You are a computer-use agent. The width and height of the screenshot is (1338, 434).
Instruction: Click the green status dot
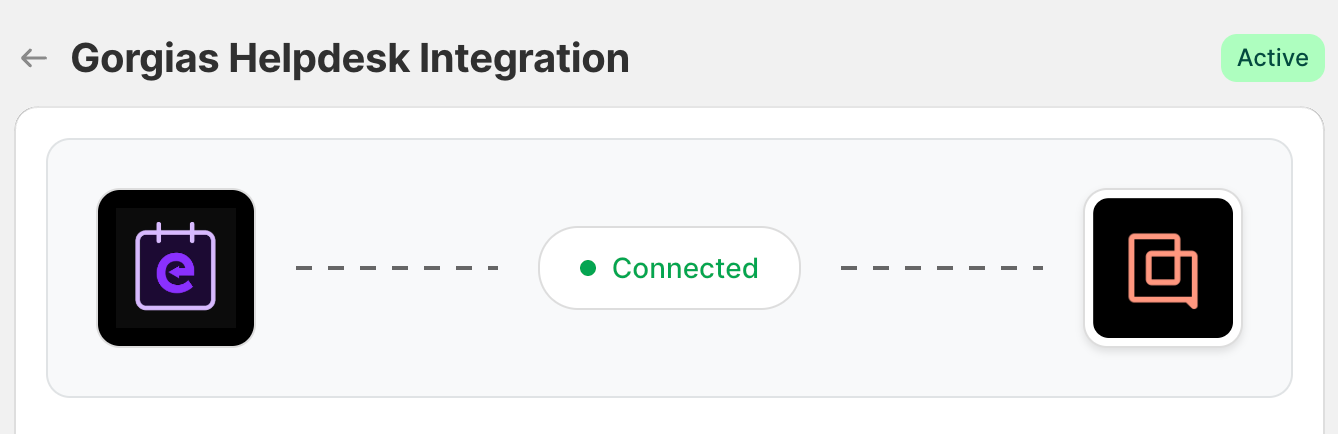(x=588, y=268)
